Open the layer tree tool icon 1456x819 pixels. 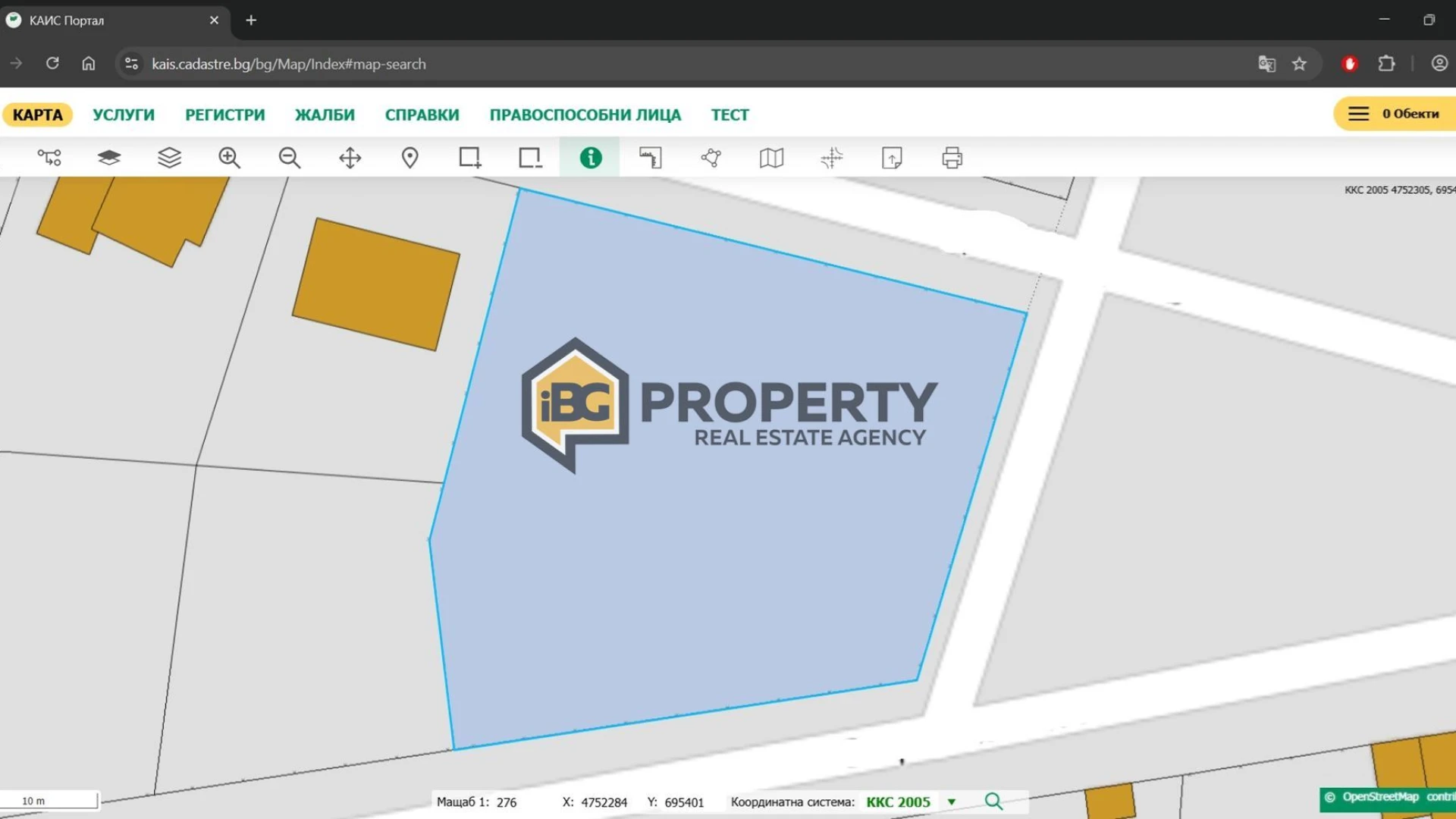tap(49, 158)
